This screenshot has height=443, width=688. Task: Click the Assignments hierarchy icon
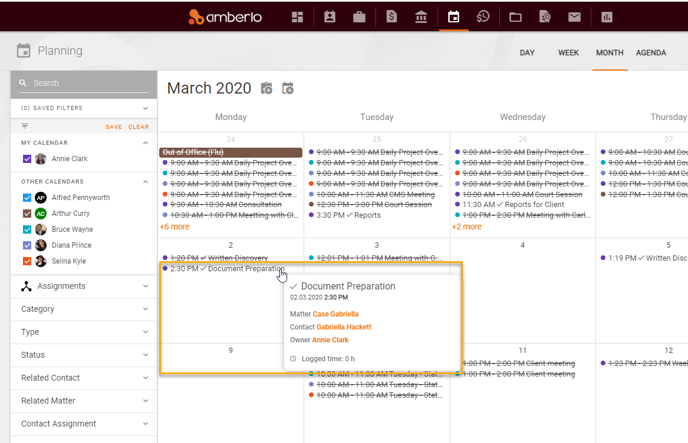point(26,286)
